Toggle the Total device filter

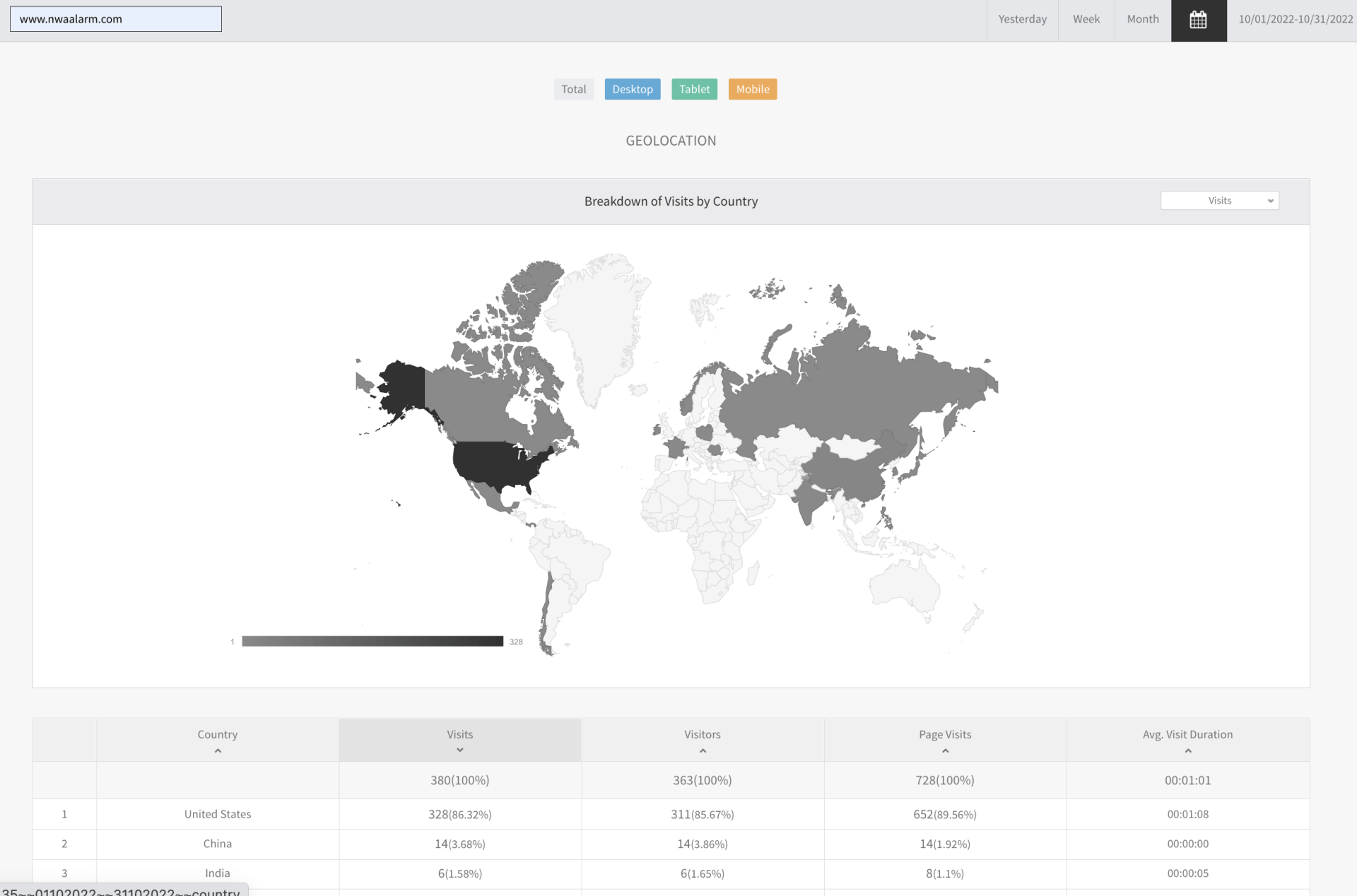coord(573,89)
